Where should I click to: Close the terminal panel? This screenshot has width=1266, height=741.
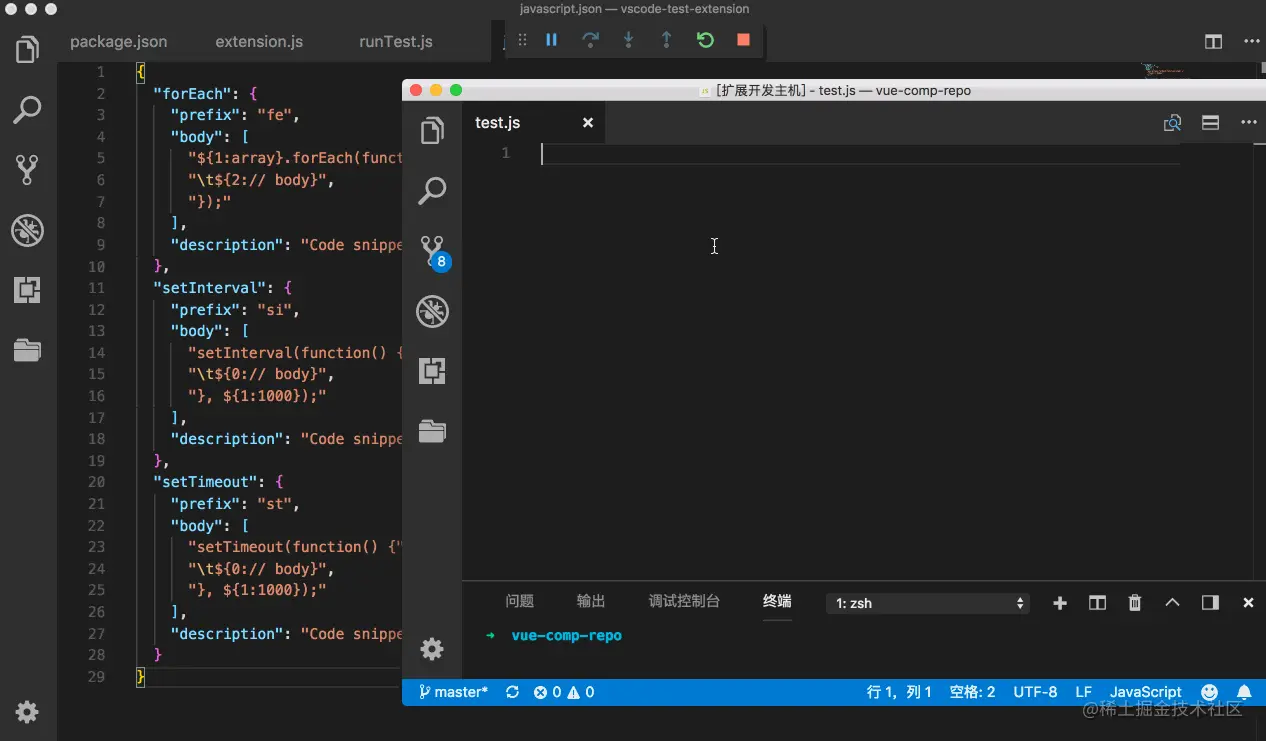1248,603
